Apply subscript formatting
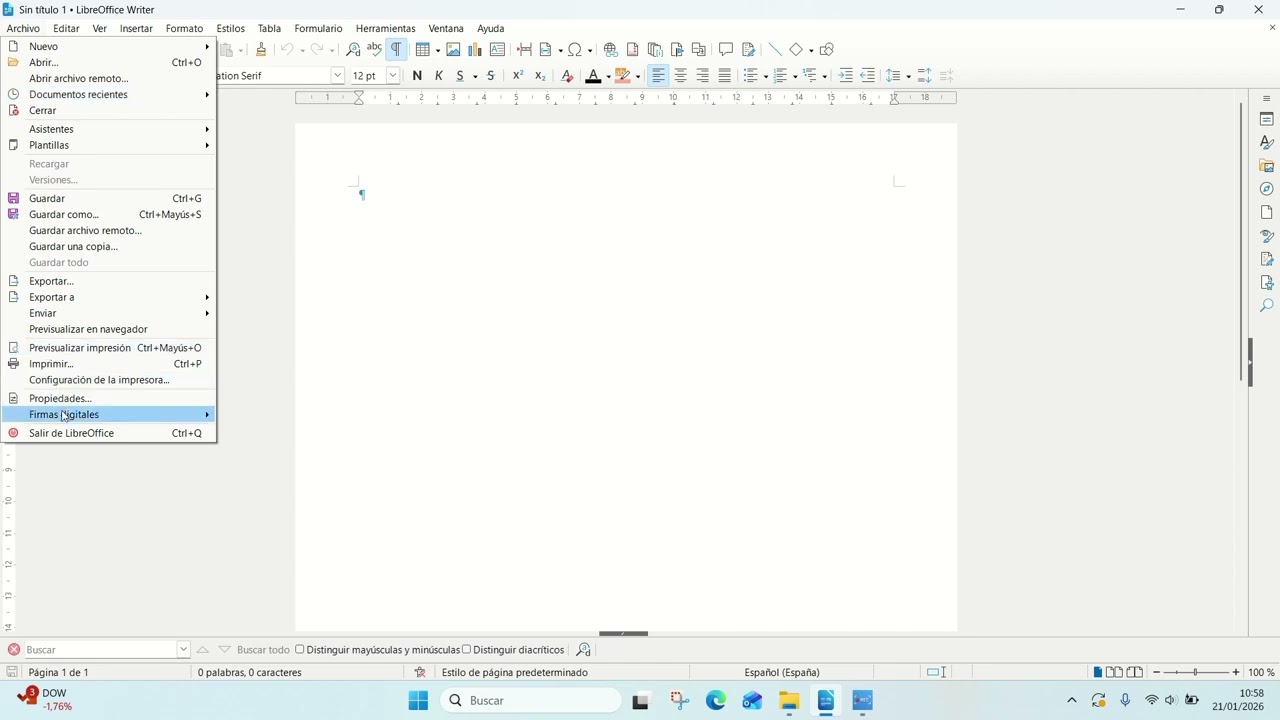Viewport: 1280px width, 720px height. click(x=540, y=76)
